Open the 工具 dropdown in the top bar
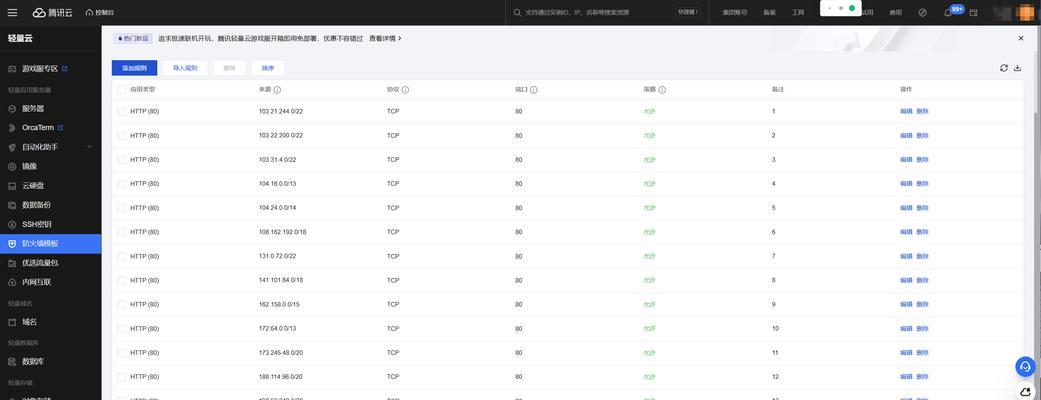Screen dimensions: 1041x400 tap(798, 12)
